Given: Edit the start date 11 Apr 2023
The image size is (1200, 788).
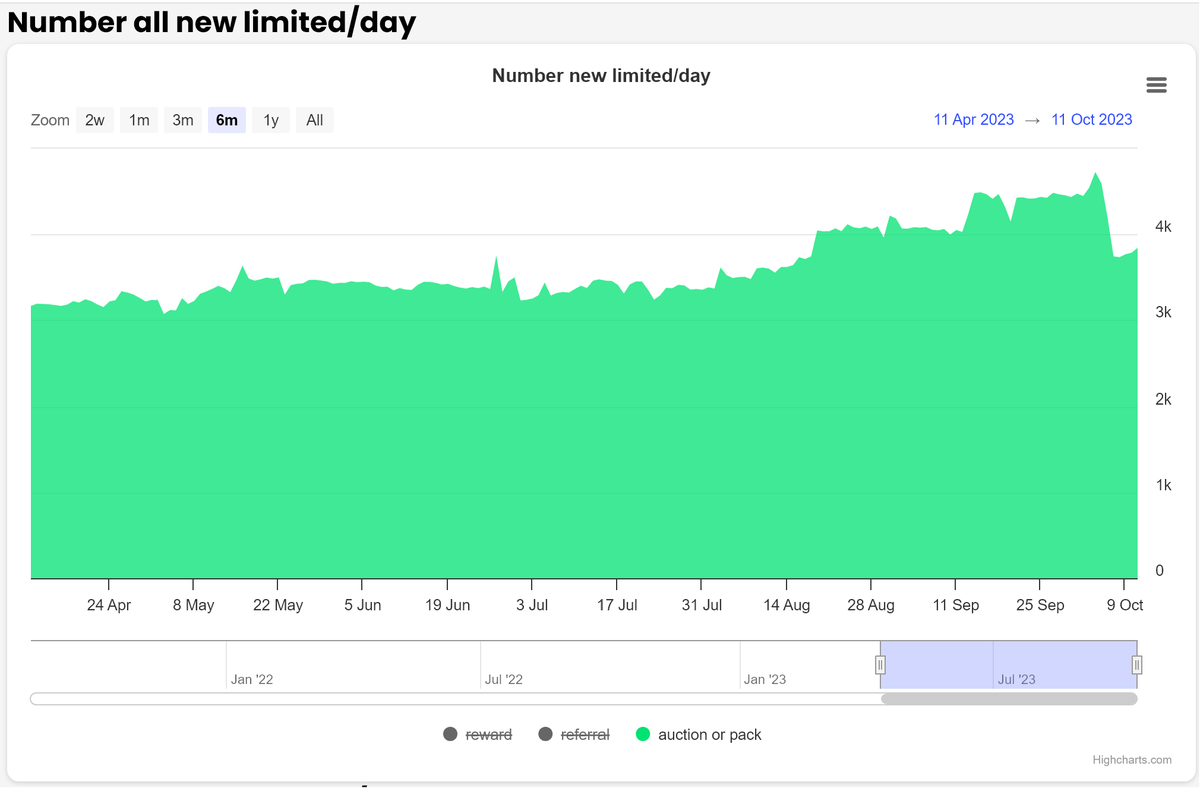Looking at the screenshot, I should (974, 120).
